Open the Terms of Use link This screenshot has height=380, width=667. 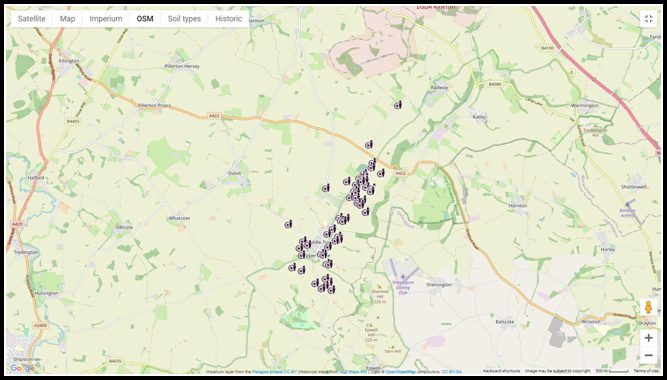(x=645, y=371)
